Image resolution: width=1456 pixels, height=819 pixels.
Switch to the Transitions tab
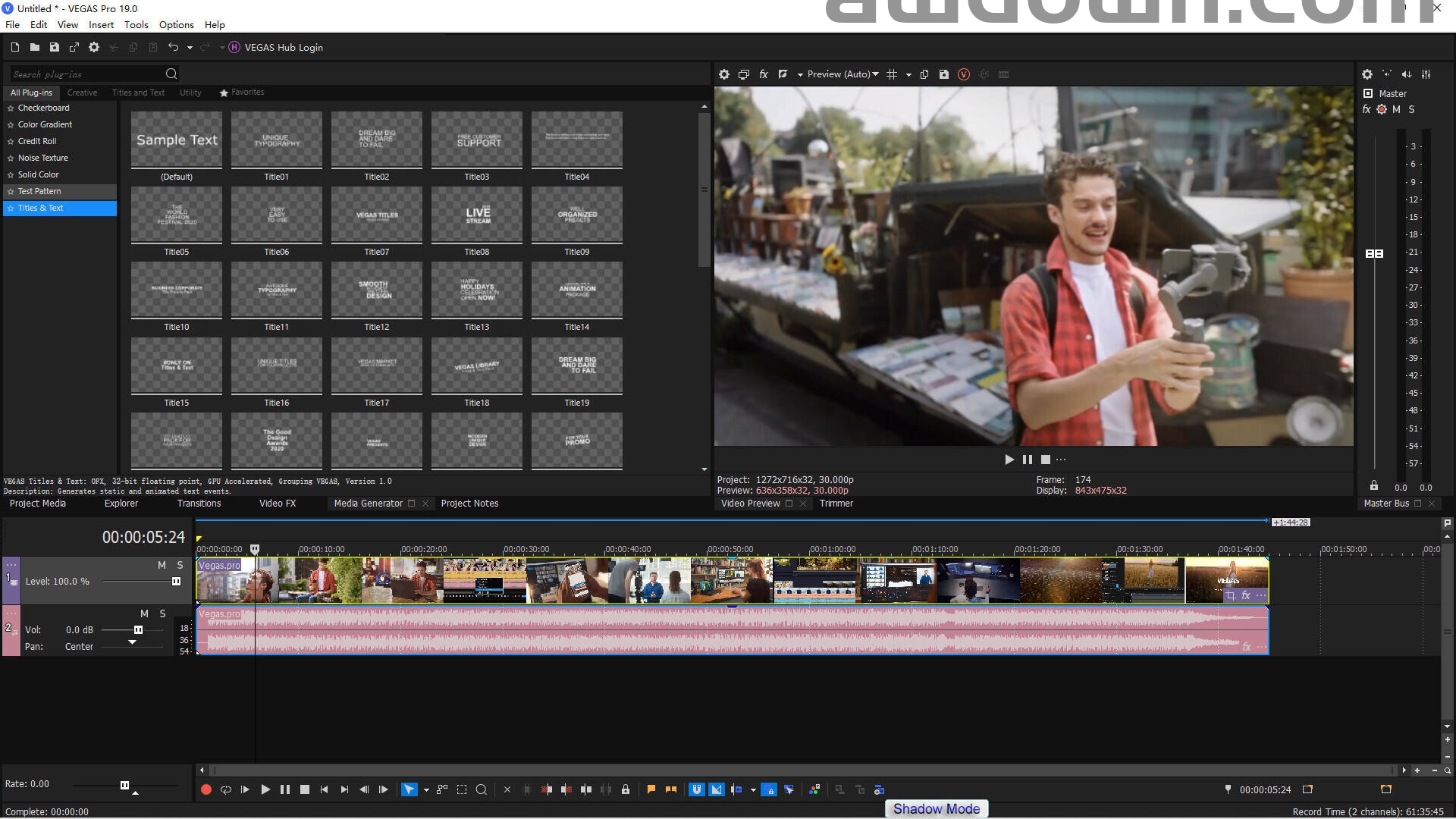click(x=199, y=504)
